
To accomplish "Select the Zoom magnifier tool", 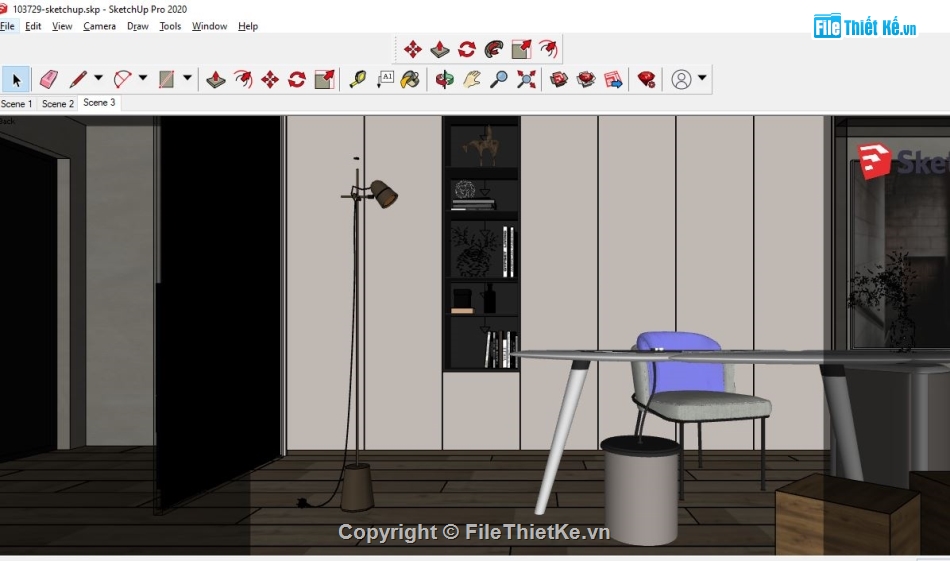I will pyautogui.click(x=499, y=79).
